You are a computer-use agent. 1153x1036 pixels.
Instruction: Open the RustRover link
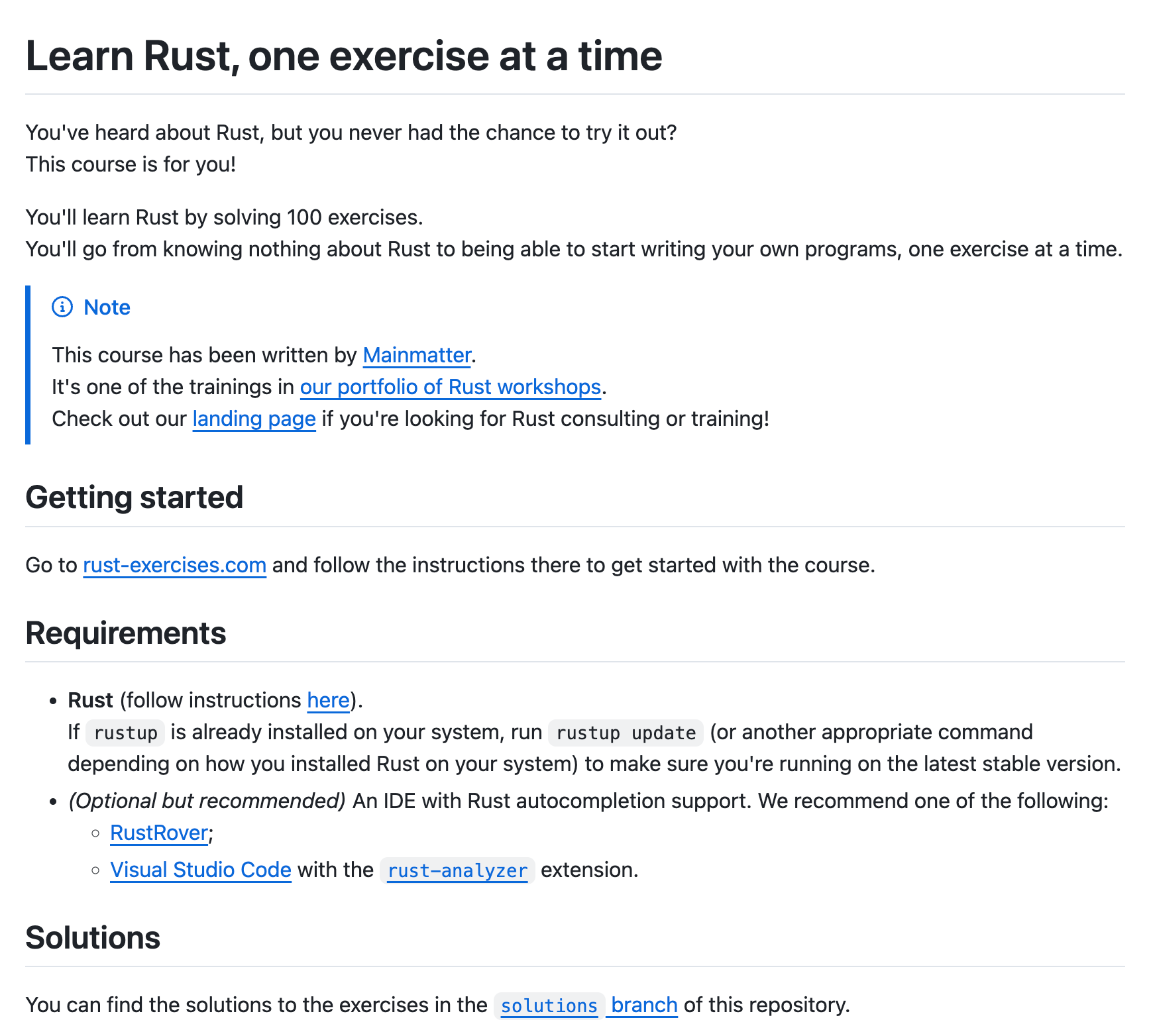[x=159, y=833]
